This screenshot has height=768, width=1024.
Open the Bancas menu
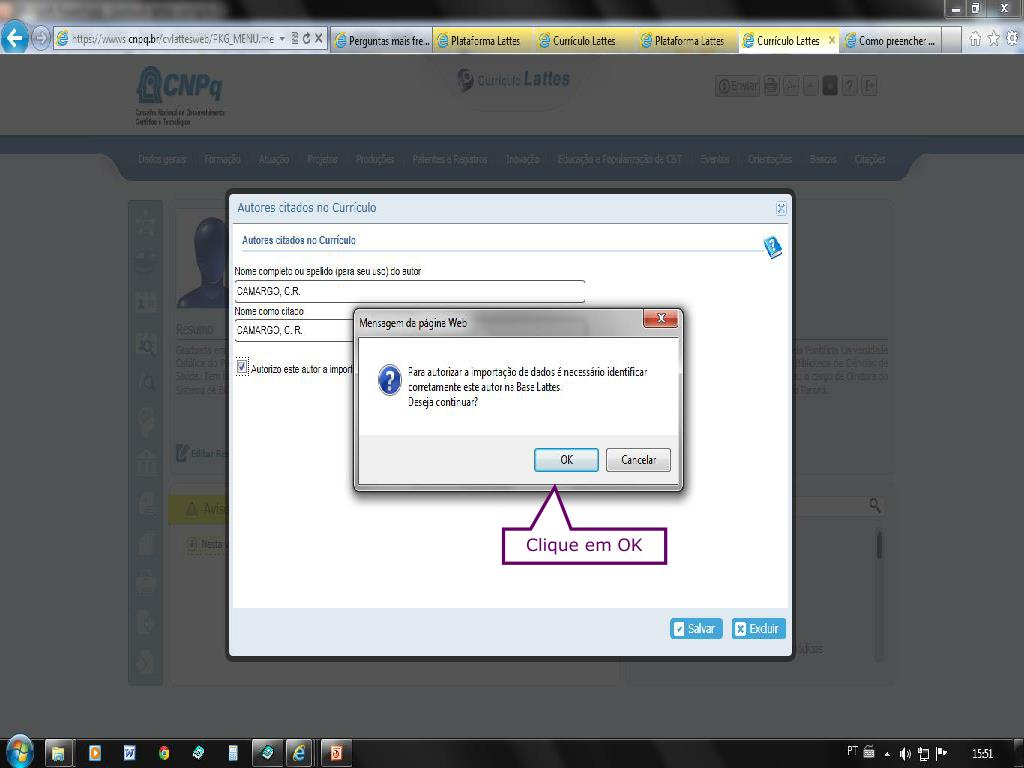click(823, 159)
